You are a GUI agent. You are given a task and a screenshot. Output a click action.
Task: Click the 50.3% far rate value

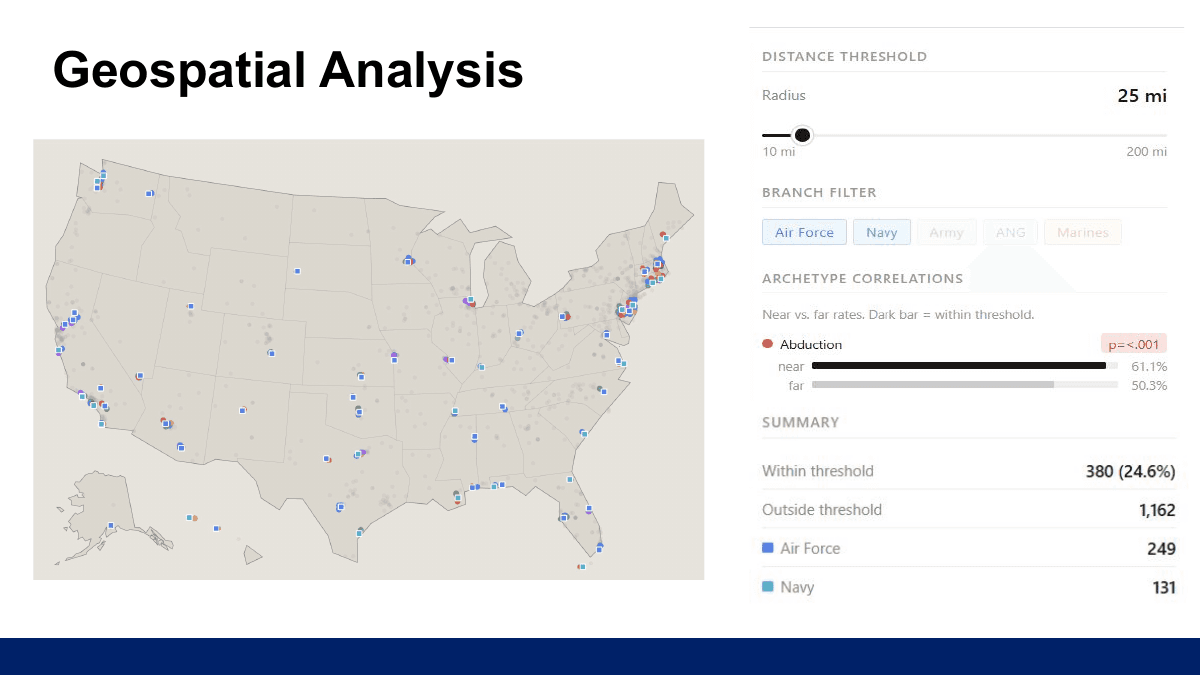(x=1149, y=385)
